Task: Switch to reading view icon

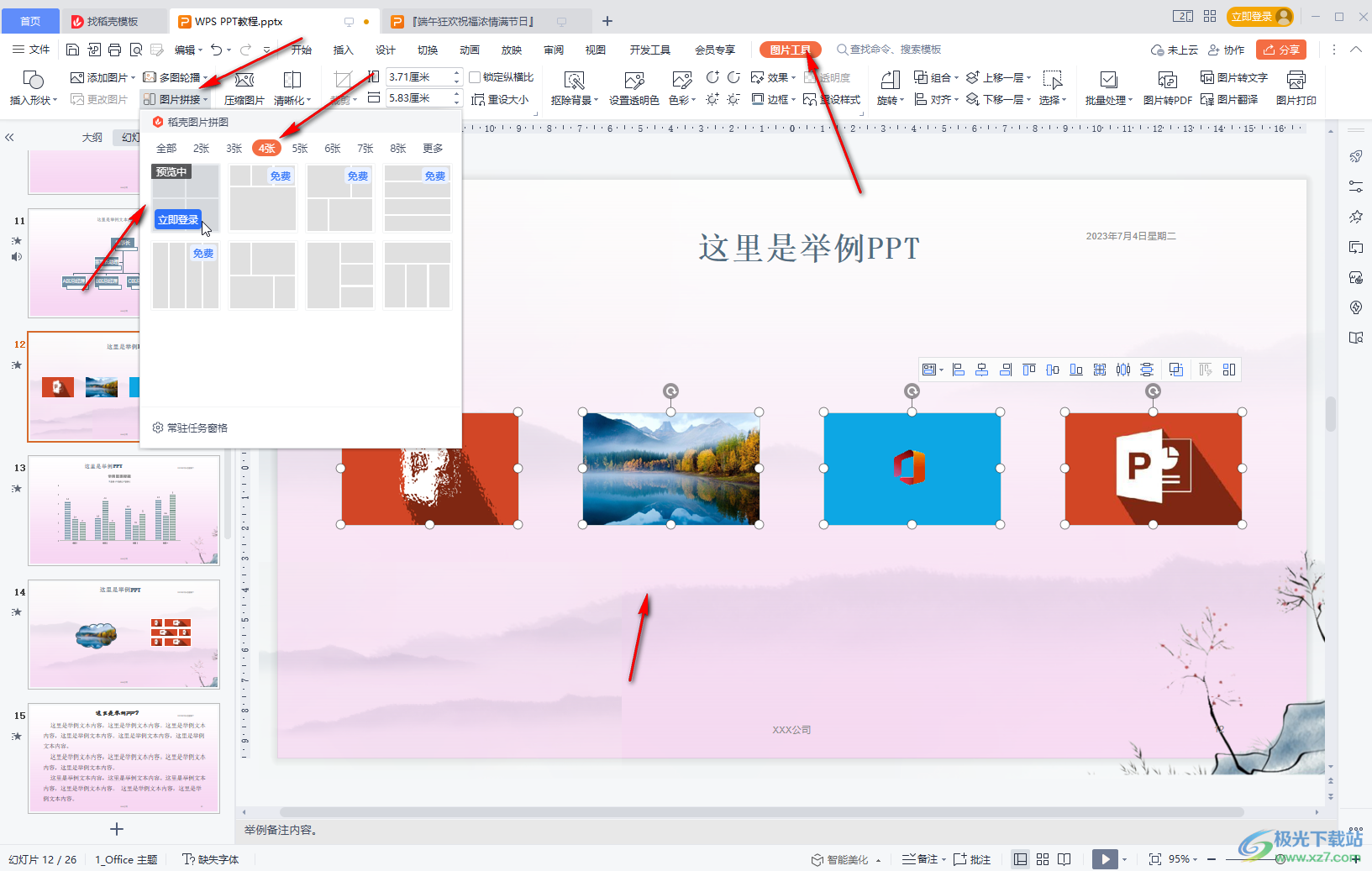Action: tap(1064, 859)
